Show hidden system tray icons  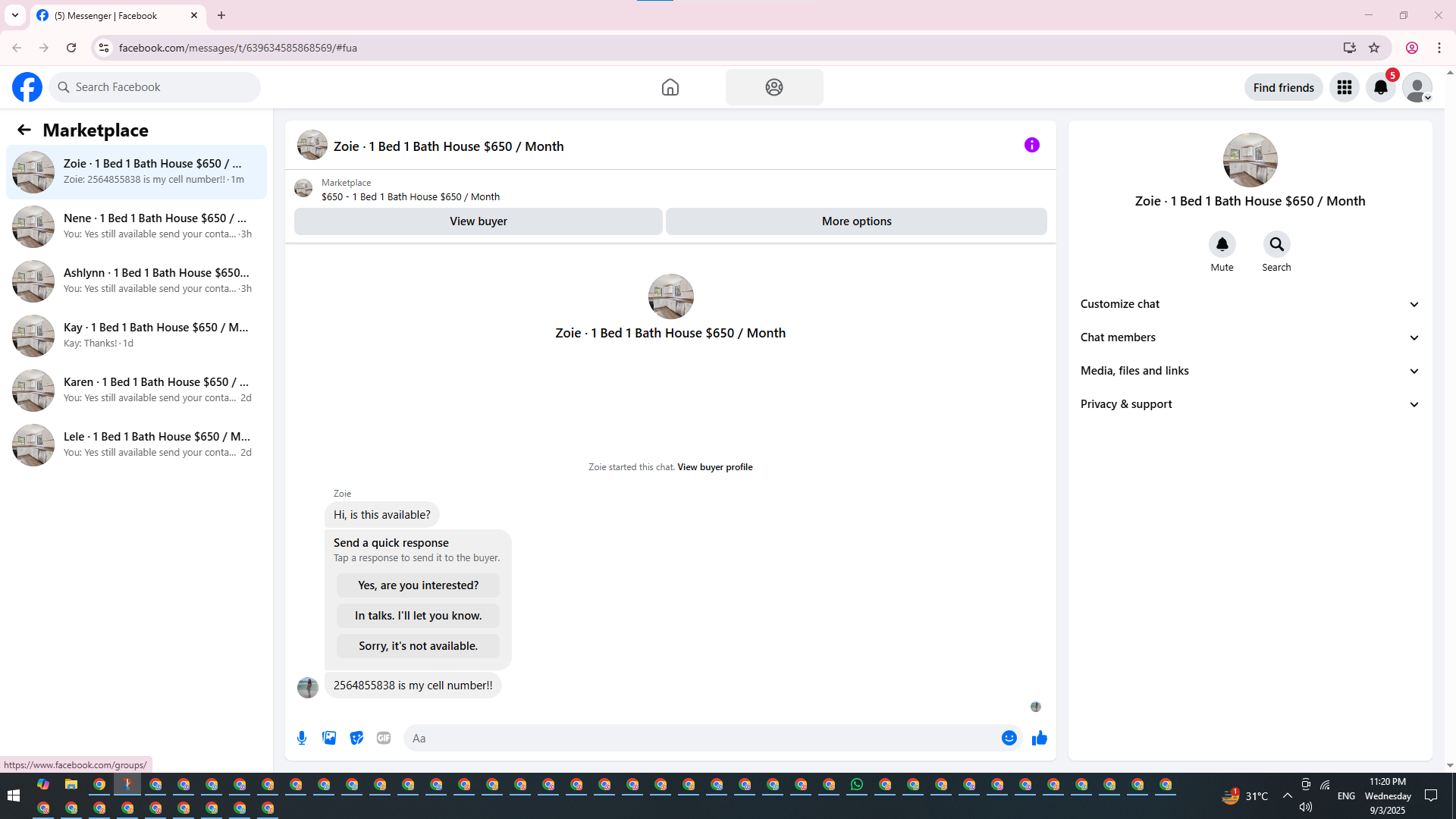click(x=1288, y=795)
